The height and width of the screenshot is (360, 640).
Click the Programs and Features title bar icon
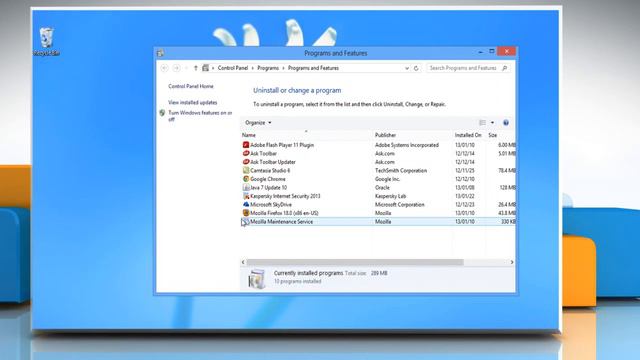[160, 53]
